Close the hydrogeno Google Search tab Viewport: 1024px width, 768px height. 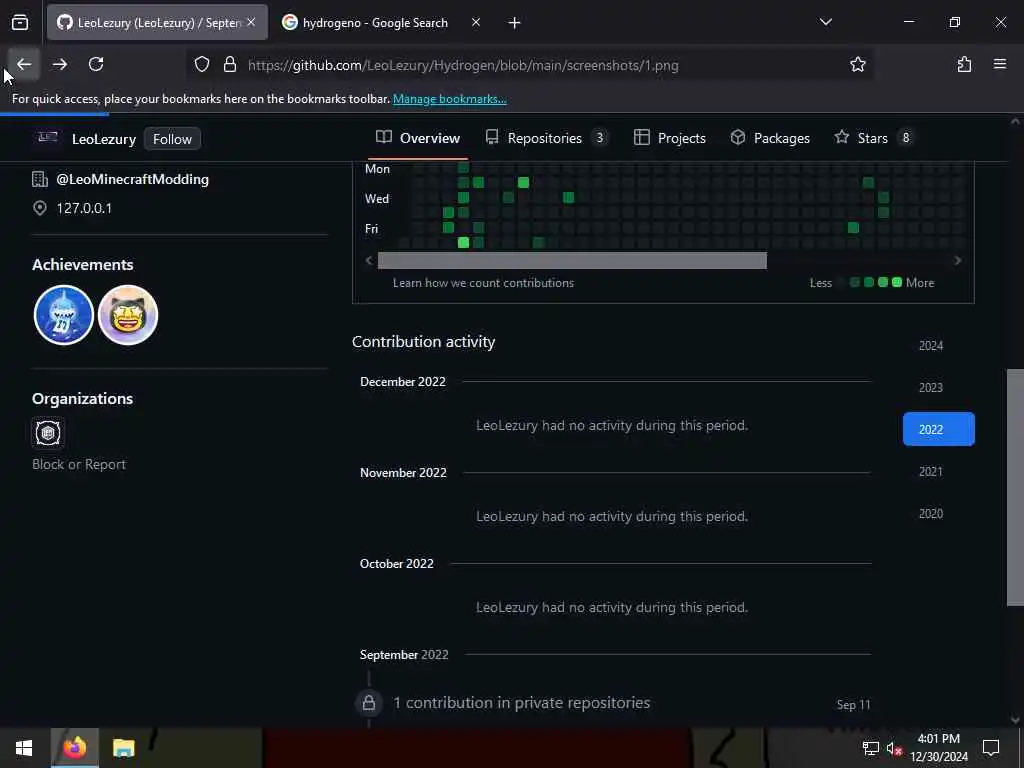476,22
